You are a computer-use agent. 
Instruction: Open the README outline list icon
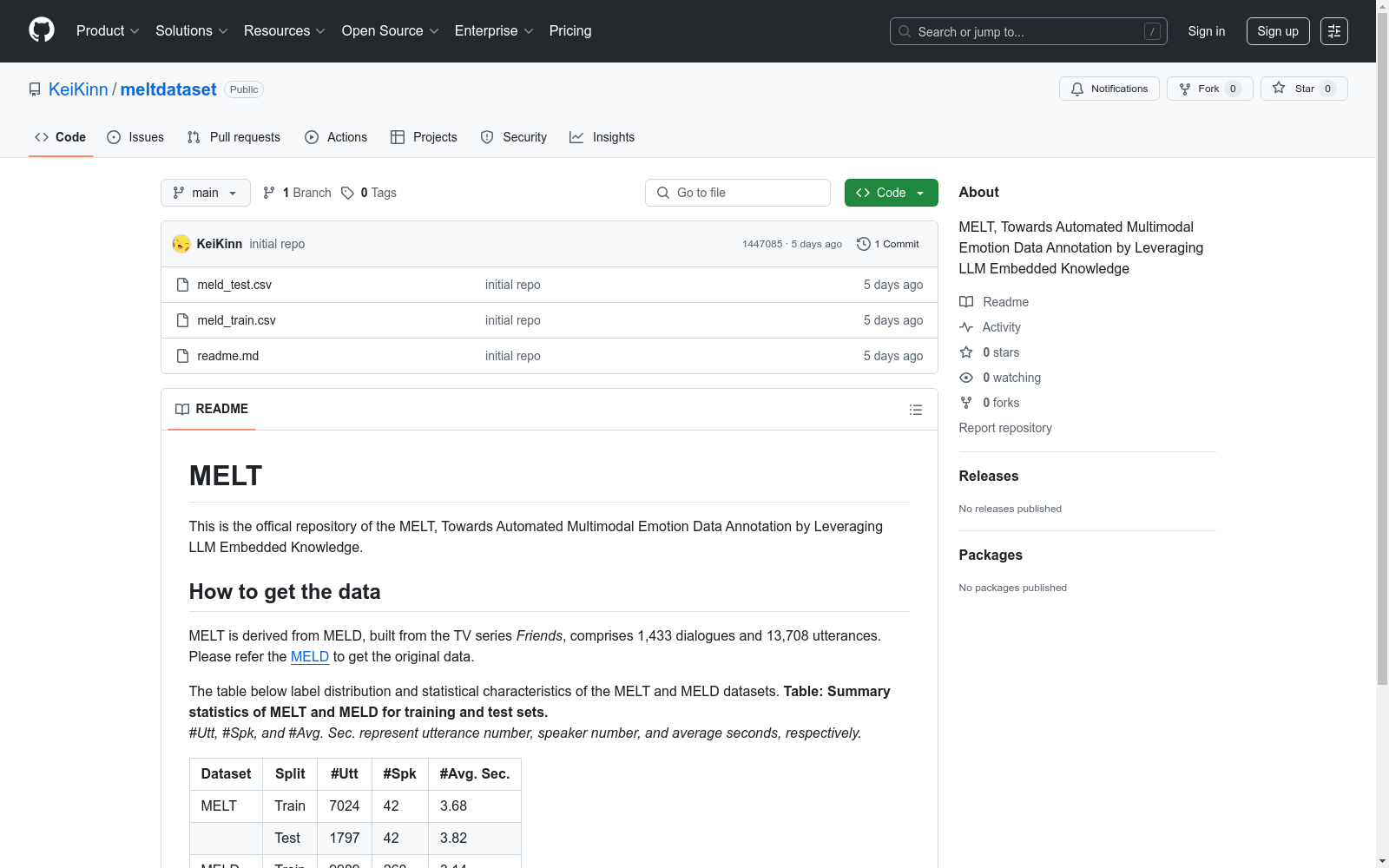pyautogui.click(x=916, y=410)
